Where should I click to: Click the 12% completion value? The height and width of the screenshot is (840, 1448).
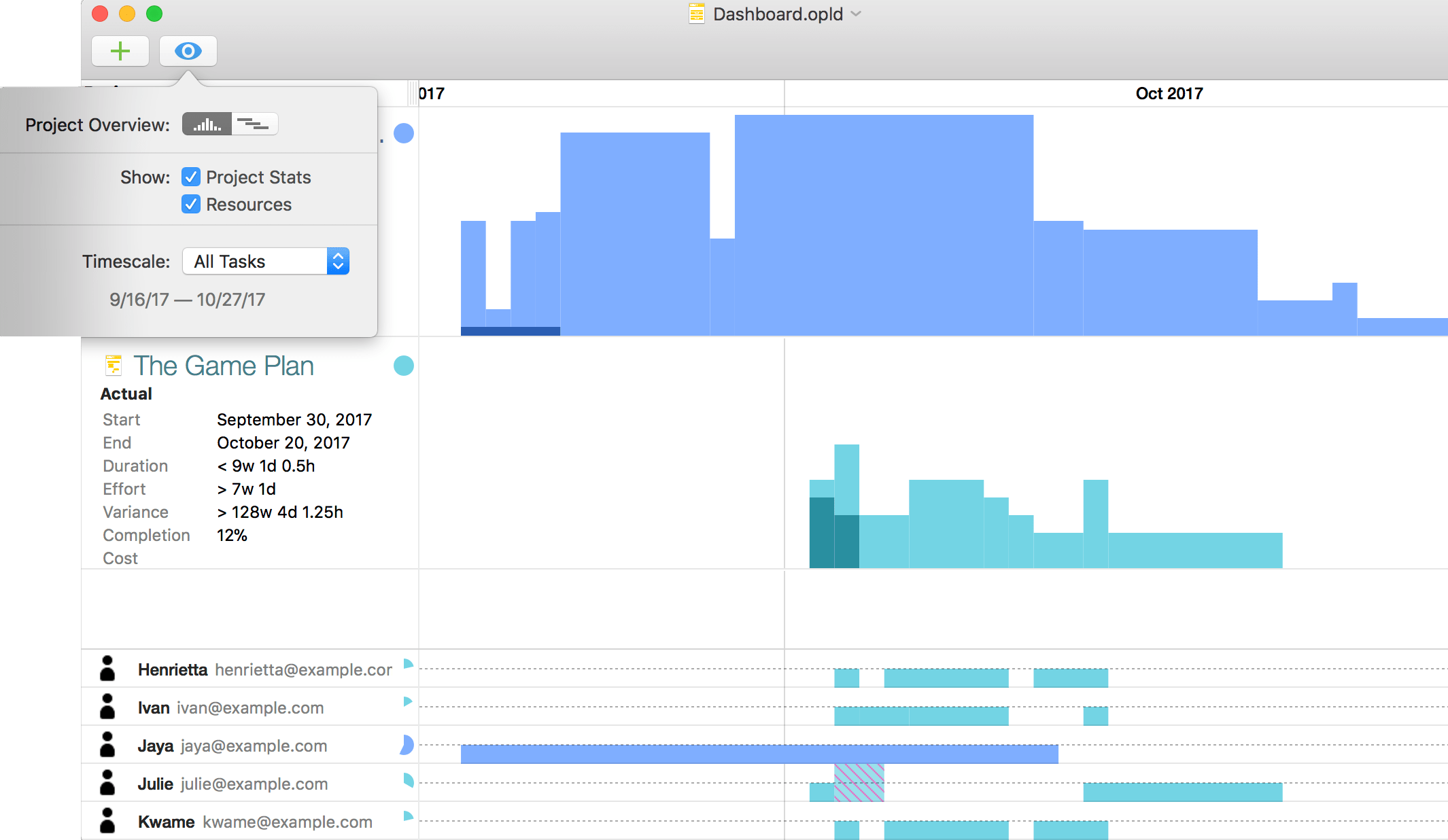click(232, 535)
